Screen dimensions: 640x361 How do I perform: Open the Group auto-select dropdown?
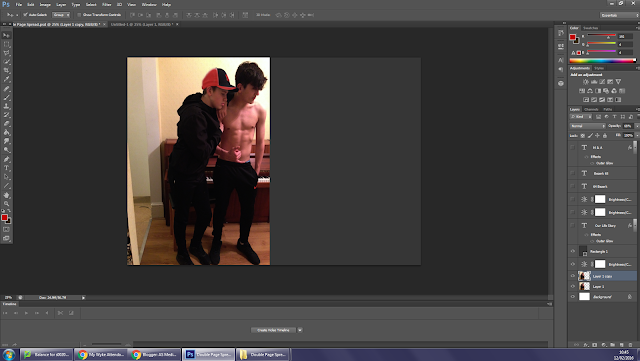(61, 15)
